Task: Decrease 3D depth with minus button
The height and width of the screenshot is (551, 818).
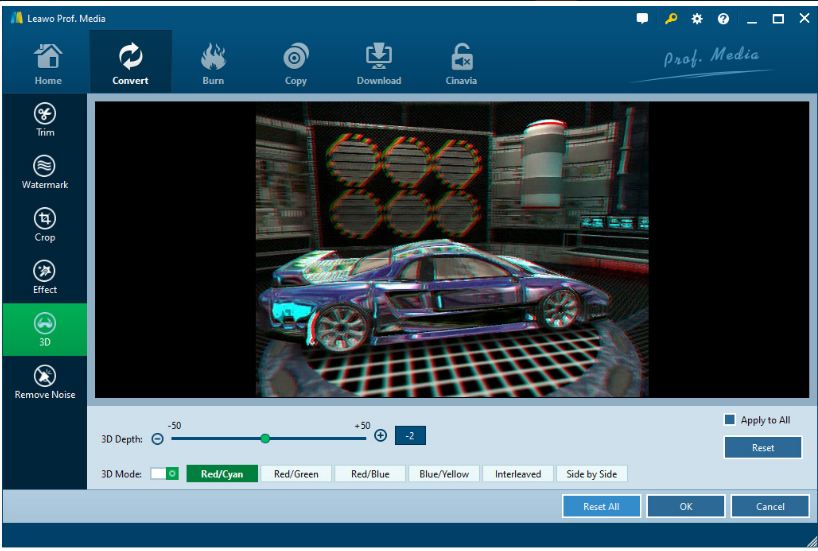Action: pos(157,438)
